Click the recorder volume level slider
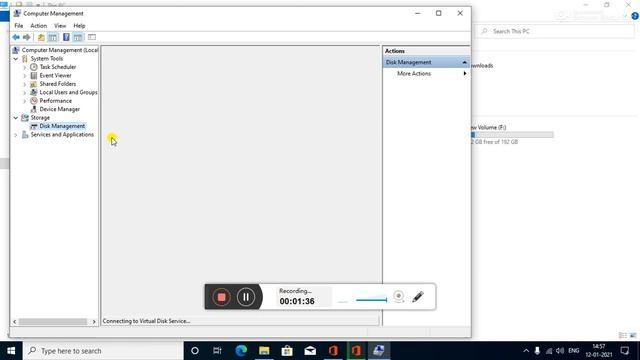 pyautogui.click(x=371, y=300)
